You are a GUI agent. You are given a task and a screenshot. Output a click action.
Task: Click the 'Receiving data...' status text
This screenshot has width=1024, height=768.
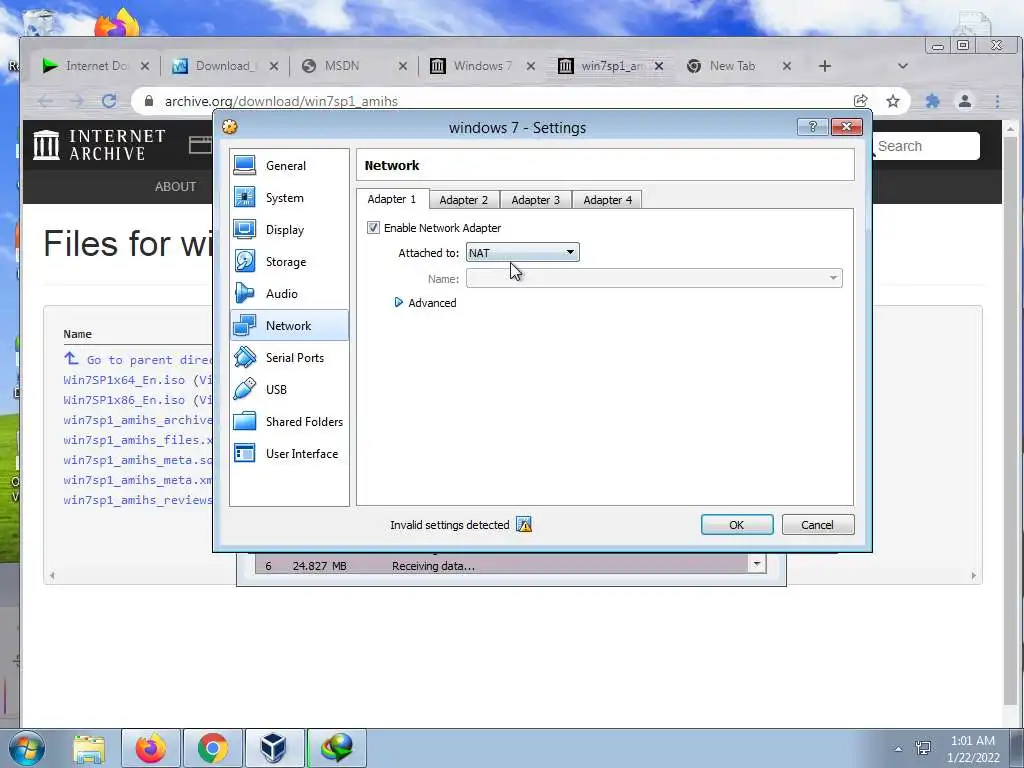433,566
